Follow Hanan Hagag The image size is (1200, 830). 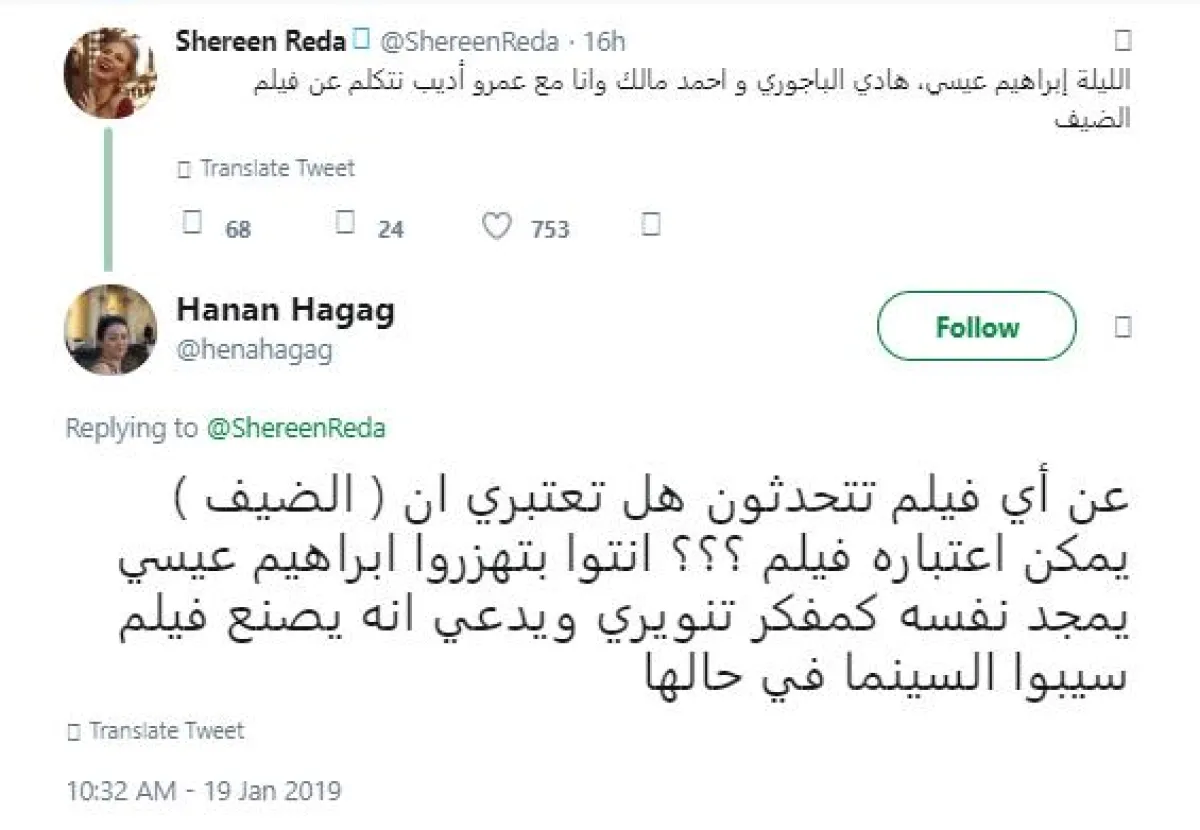click(x=976, y=327)
